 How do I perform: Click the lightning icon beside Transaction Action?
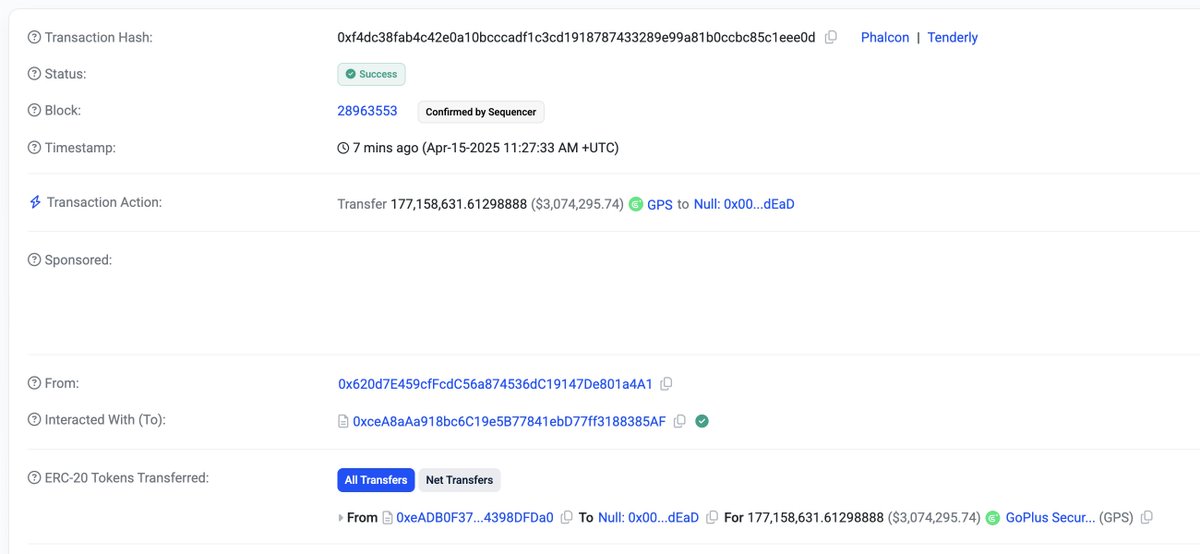point(35,202)
